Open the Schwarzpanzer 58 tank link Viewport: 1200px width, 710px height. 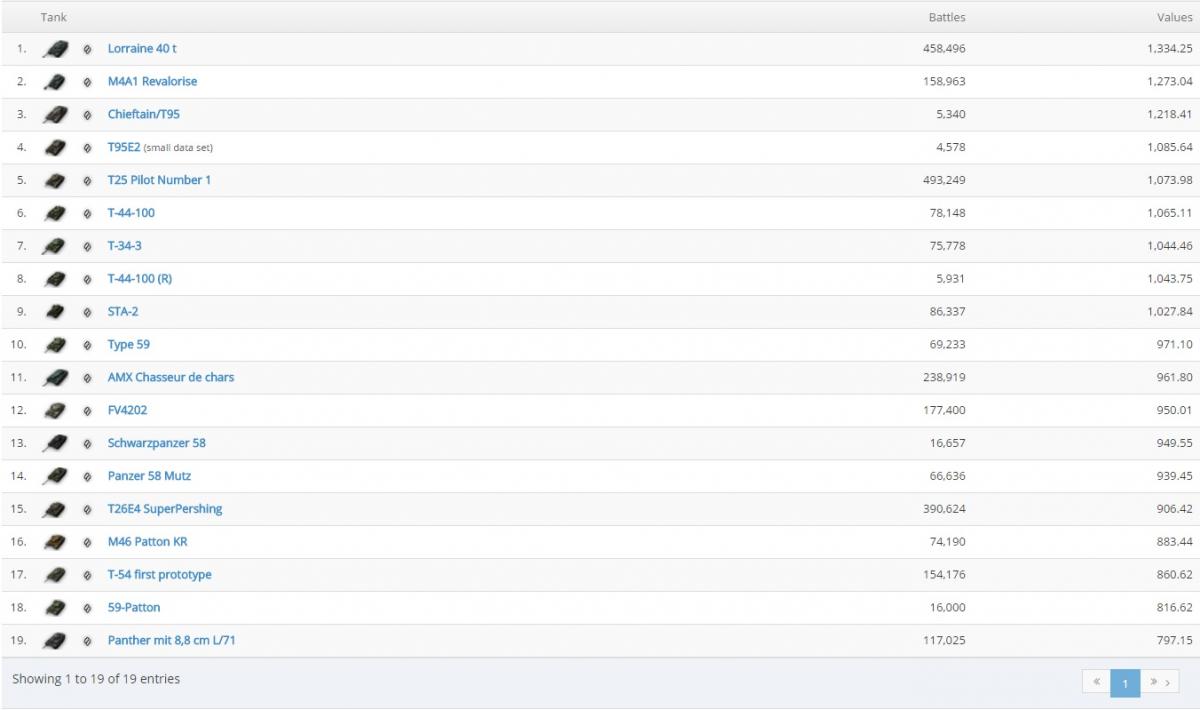click(x=157, y=443)
